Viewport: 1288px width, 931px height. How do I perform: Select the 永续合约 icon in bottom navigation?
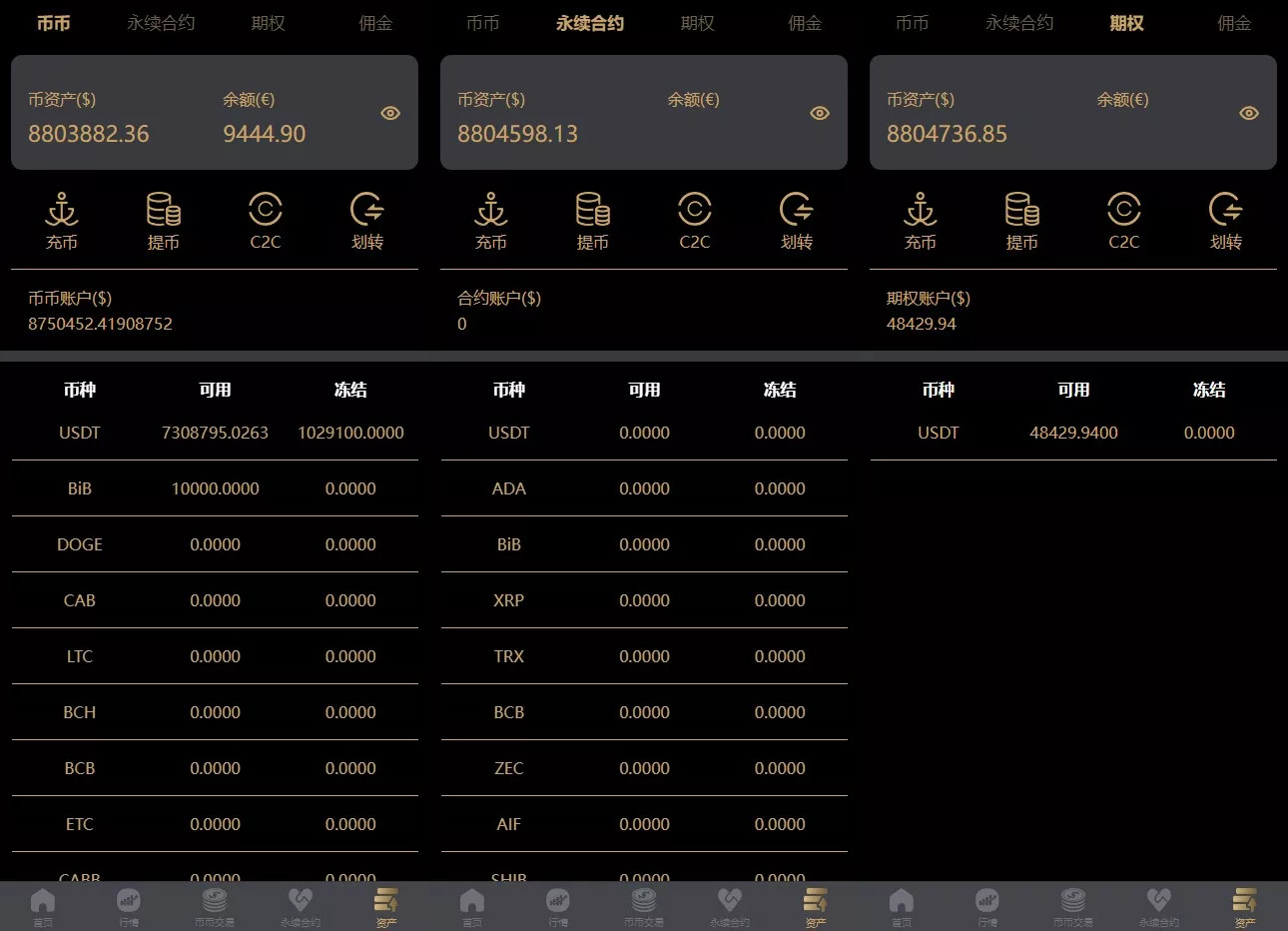[x=300, y=904]
